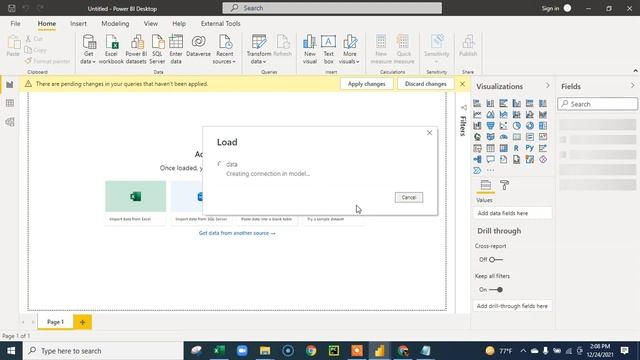Screen dimensions: 640x360
Task: Open the Insert ribbon tab
Action: (x=78, y=24)
